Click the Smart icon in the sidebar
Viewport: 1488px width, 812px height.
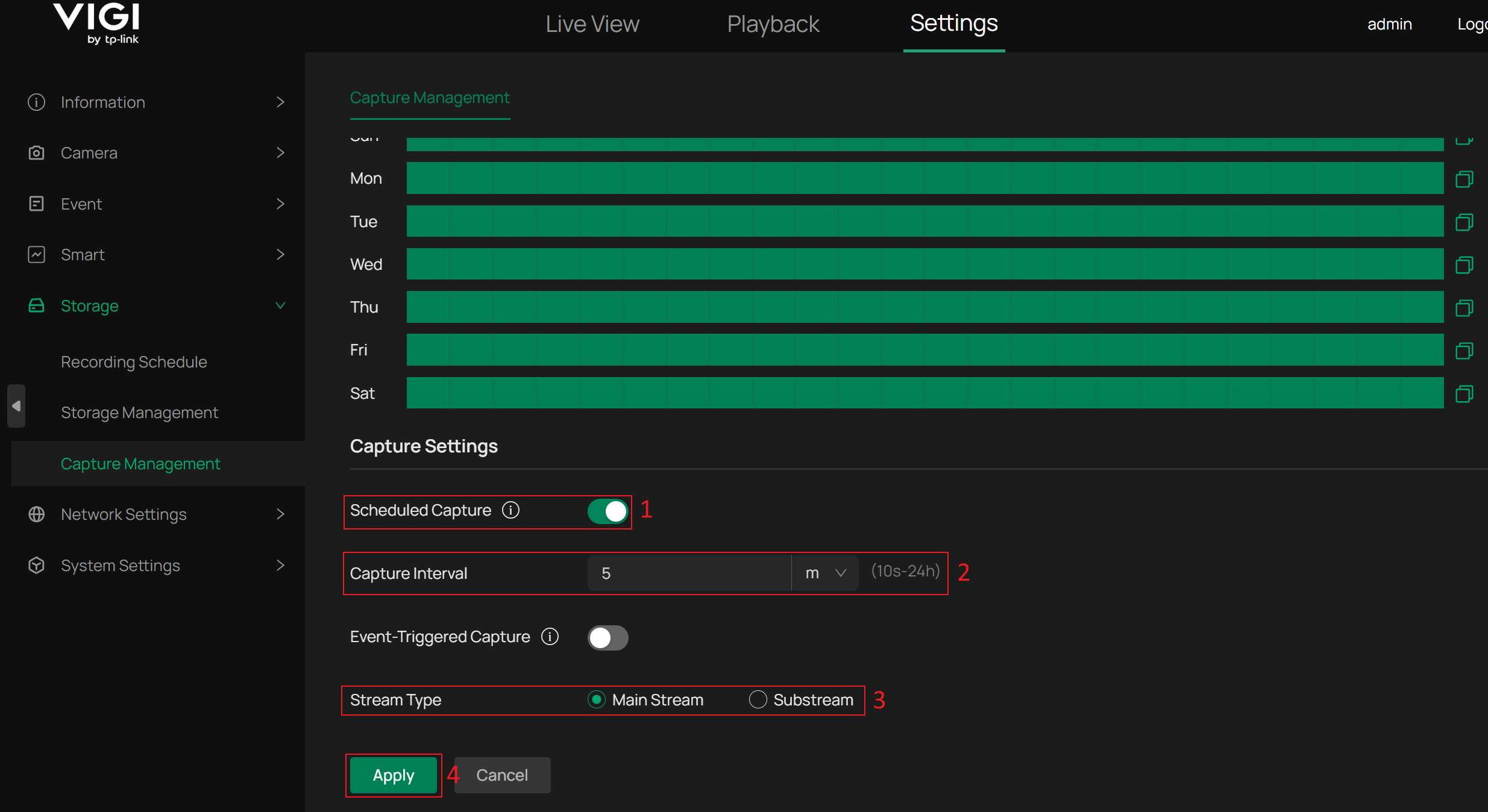tap(36, 254)
